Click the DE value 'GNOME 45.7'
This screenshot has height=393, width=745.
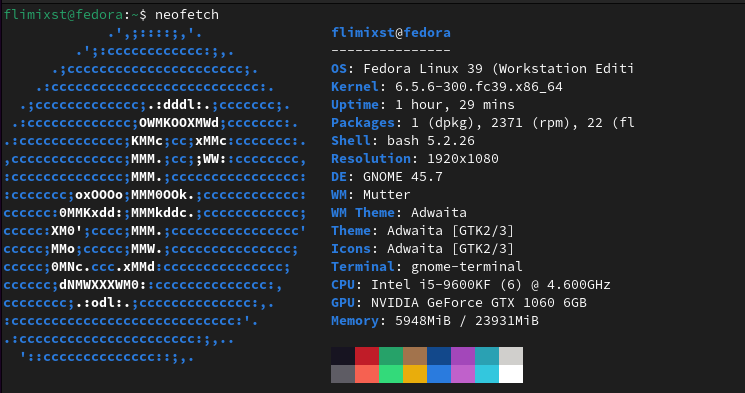coord(403,177)
